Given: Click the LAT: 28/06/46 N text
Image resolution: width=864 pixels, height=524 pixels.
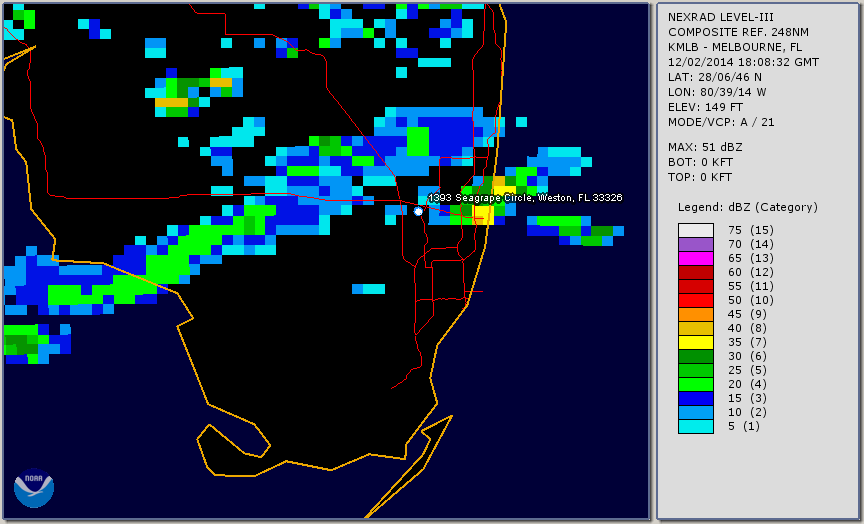Looking at the screenshot, I should point(715,77).
